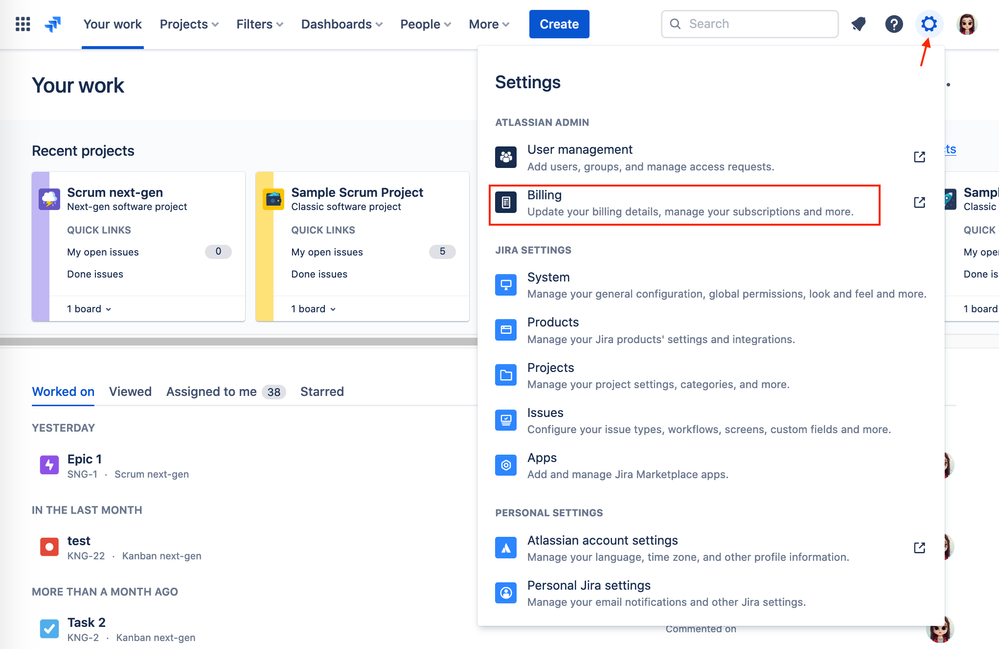Open User management settings
This screenshot has height=649, width=999.
click(710, 157)
